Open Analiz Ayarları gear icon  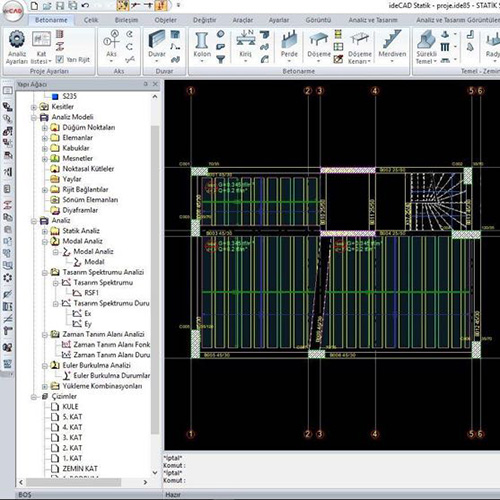coord(17,39)
